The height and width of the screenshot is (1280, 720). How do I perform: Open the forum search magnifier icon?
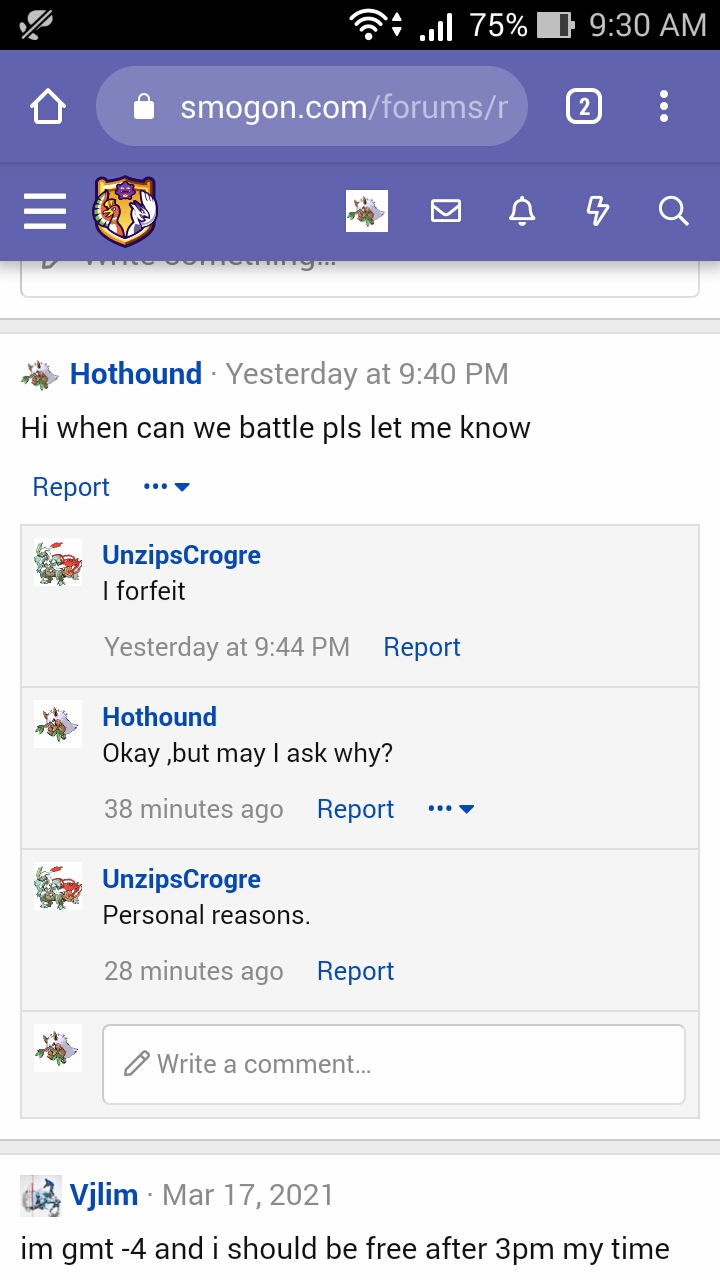pyautogui.click(x=674, y=211)
